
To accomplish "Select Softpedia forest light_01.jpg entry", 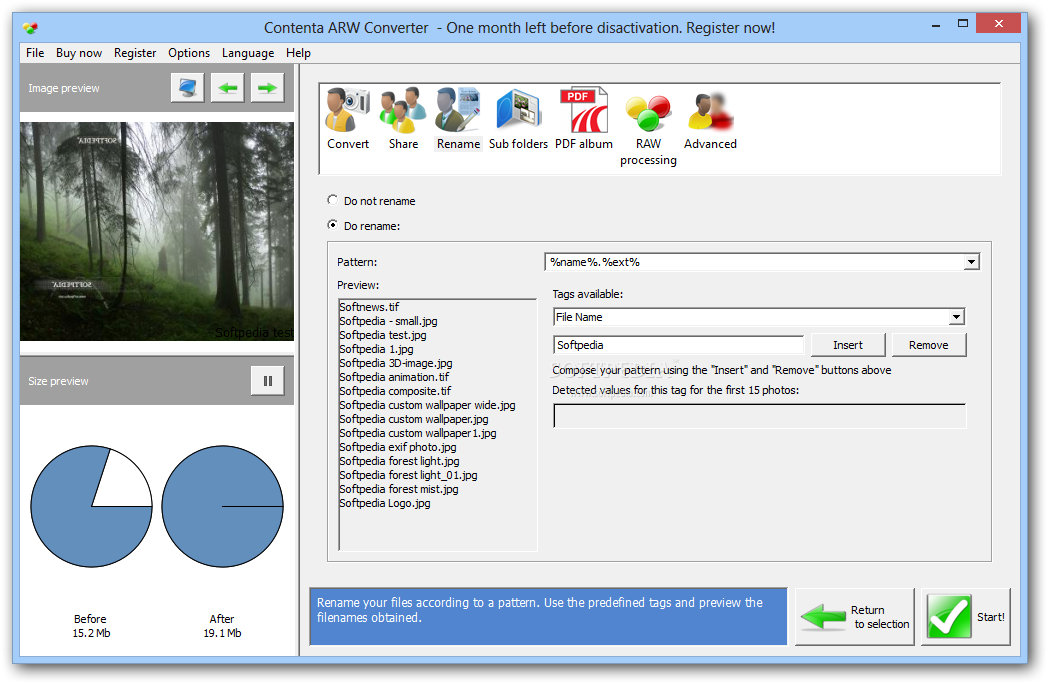I will pyautogui.click(x=408, y=475).
